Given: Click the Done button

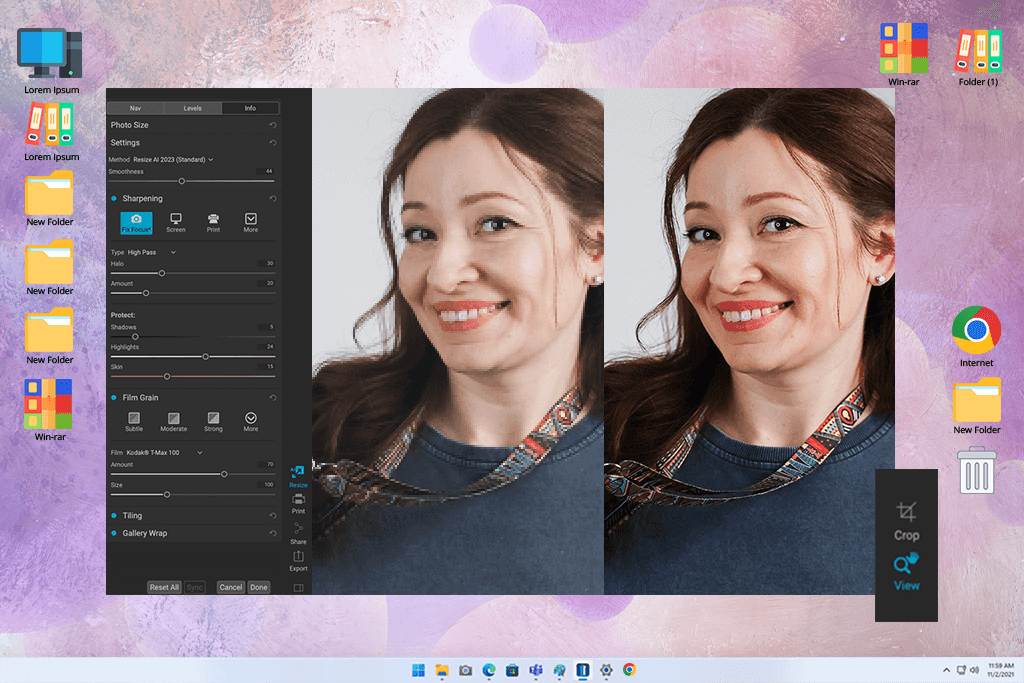Looking at the screenshot, I should (x=259, y=587).
